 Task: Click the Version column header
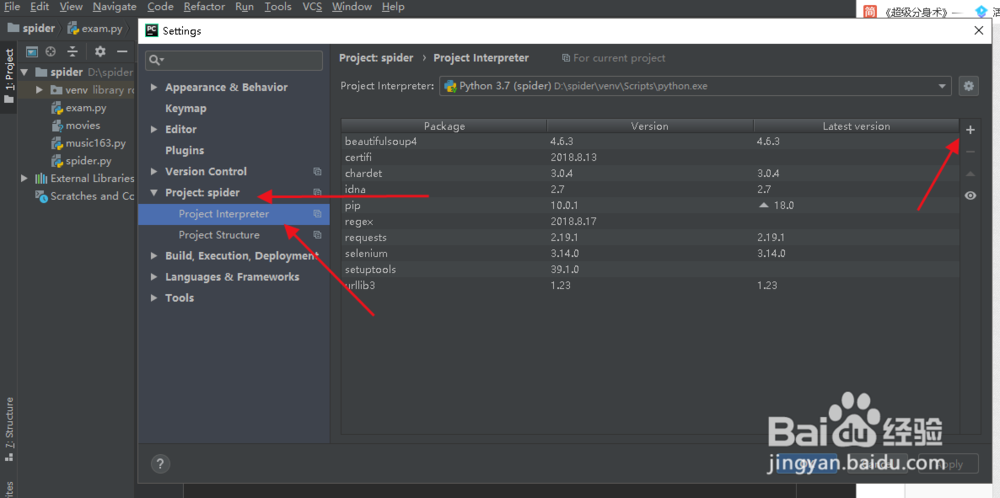tap(650, 126)
